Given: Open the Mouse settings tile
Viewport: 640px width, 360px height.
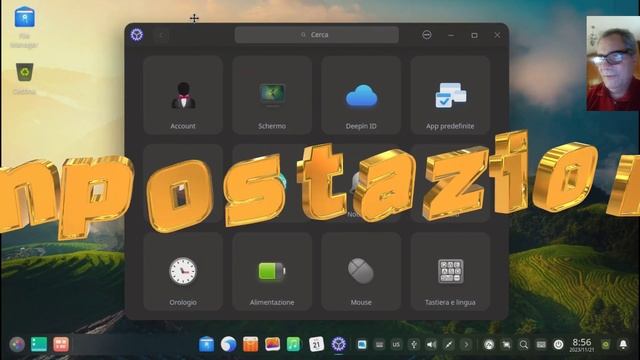Looking at the screenshot, I should pos(361,272).
